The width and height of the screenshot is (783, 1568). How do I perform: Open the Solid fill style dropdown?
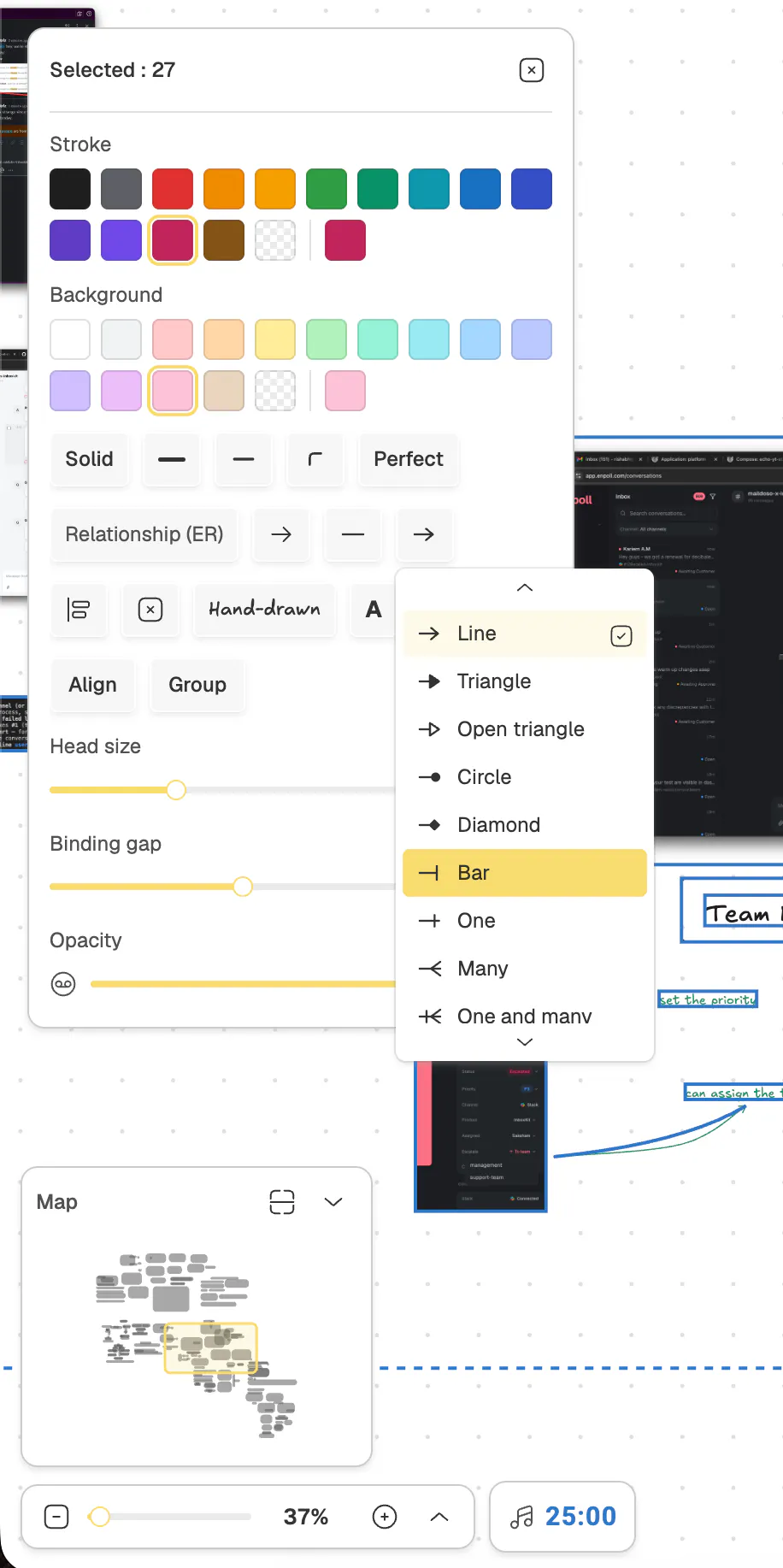[90, 459]
